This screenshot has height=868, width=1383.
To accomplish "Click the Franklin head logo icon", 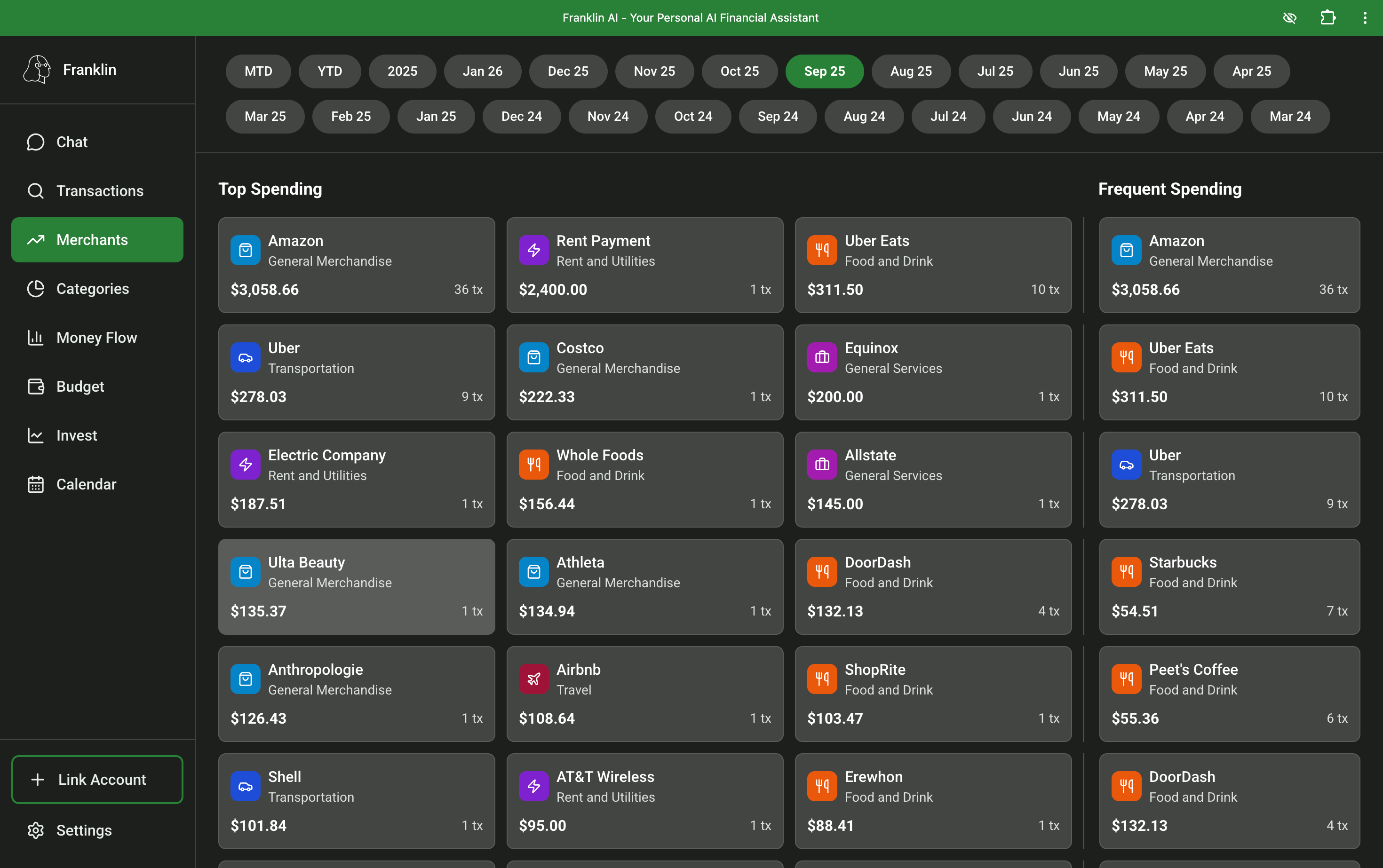I will [x=37, y=70].
